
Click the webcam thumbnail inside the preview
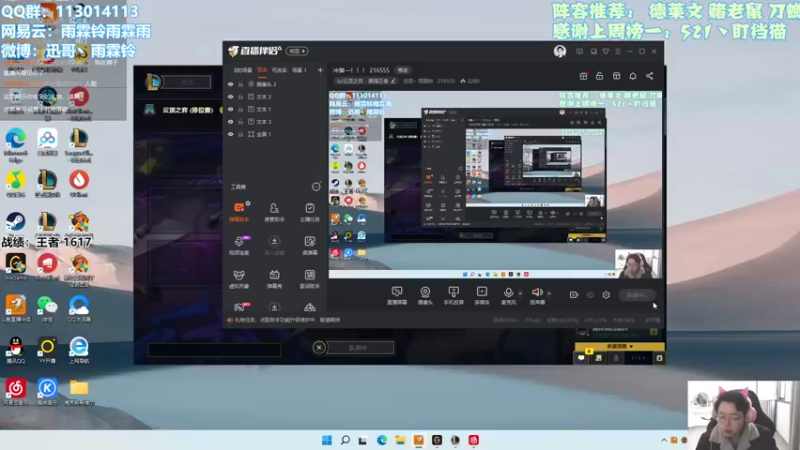pyautogui.click(x=638, y=264)
